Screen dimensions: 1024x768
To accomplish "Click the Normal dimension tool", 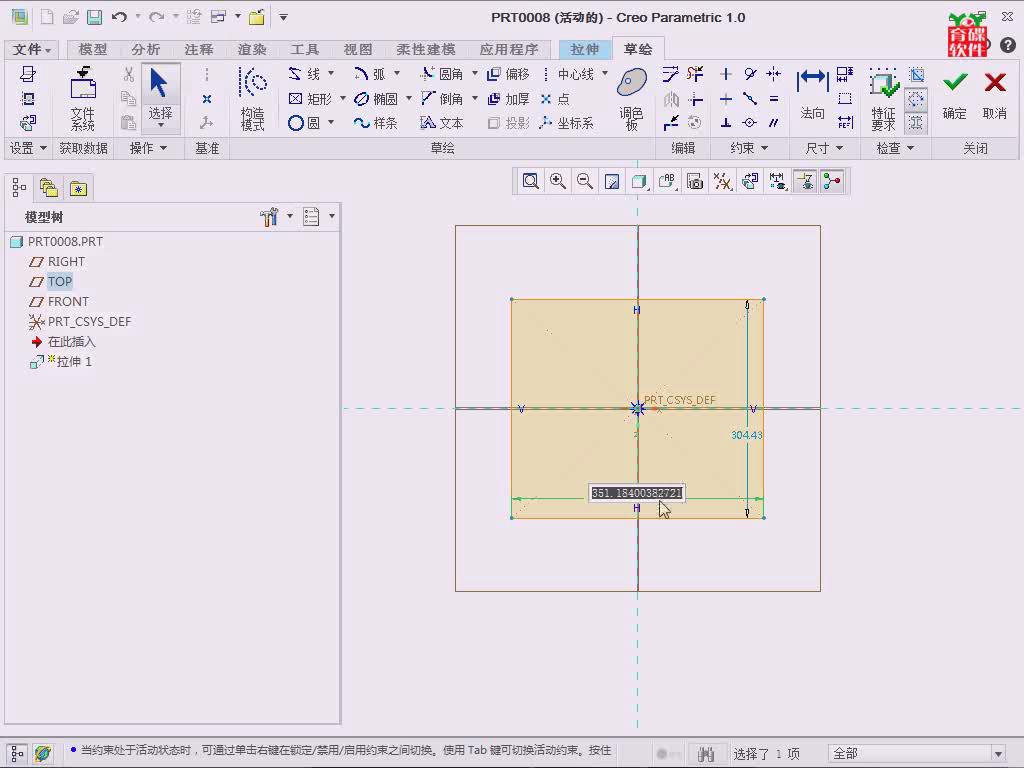I will [812, 95].
